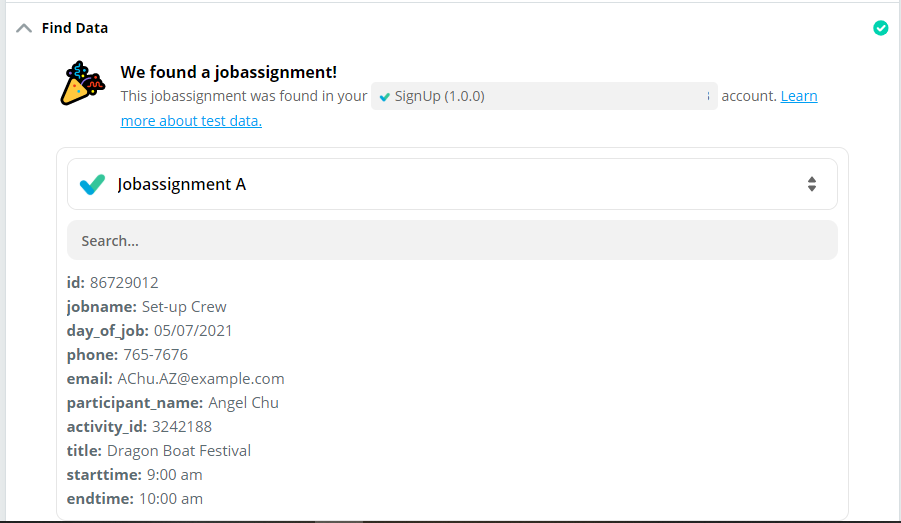This screenshot has height=523, width=901.
Task: Click the up-down arrows on Jobassignment selector
Action: [812, 184]
